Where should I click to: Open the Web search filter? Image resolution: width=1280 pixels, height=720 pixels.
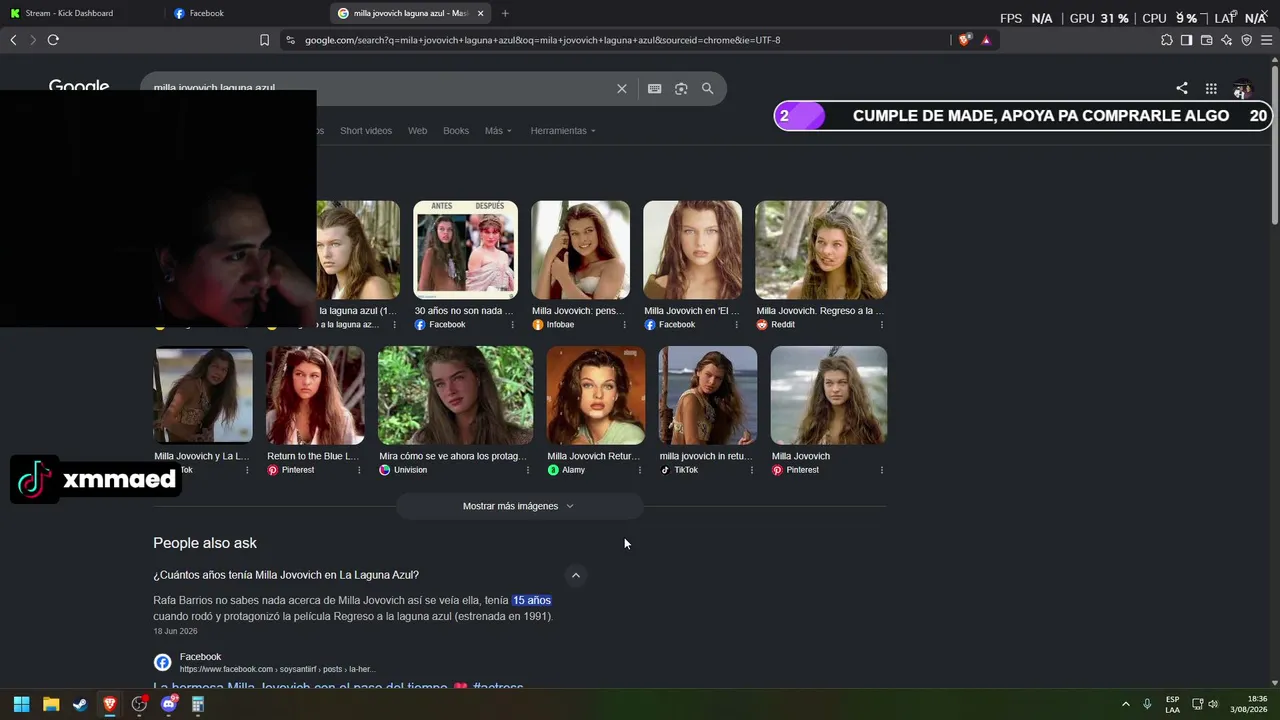(x=417, y=131)
